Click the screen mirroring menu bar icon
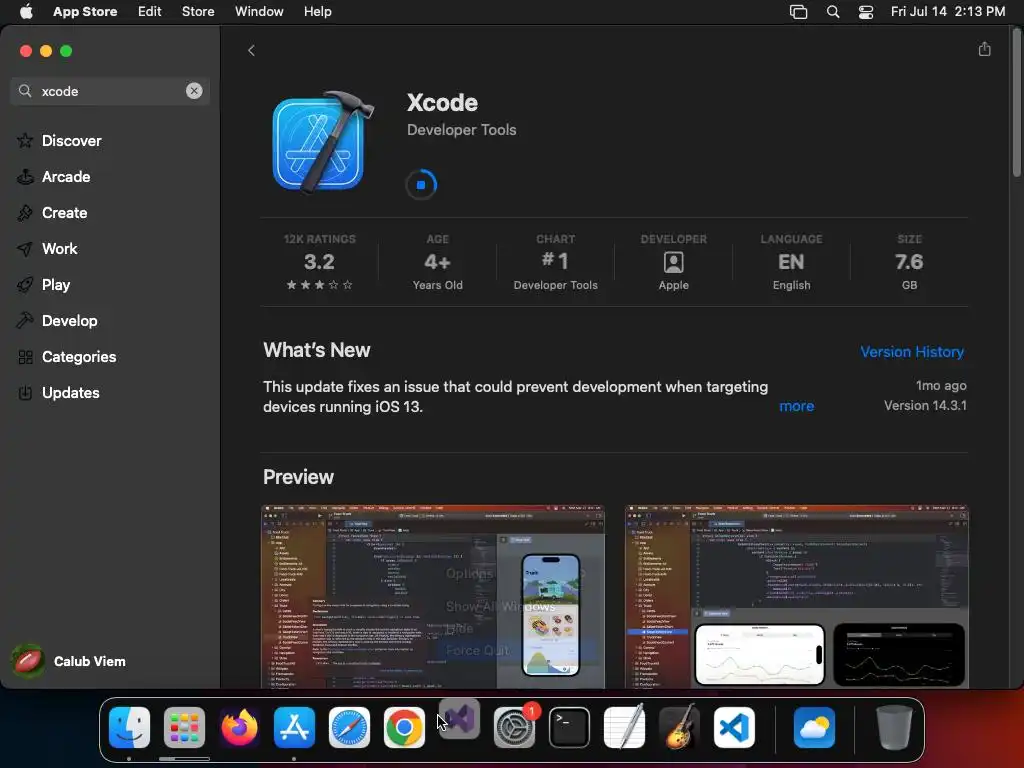The height and width of the screenshot is (768, 1024). pyautogui.click(x=798, y=12)
